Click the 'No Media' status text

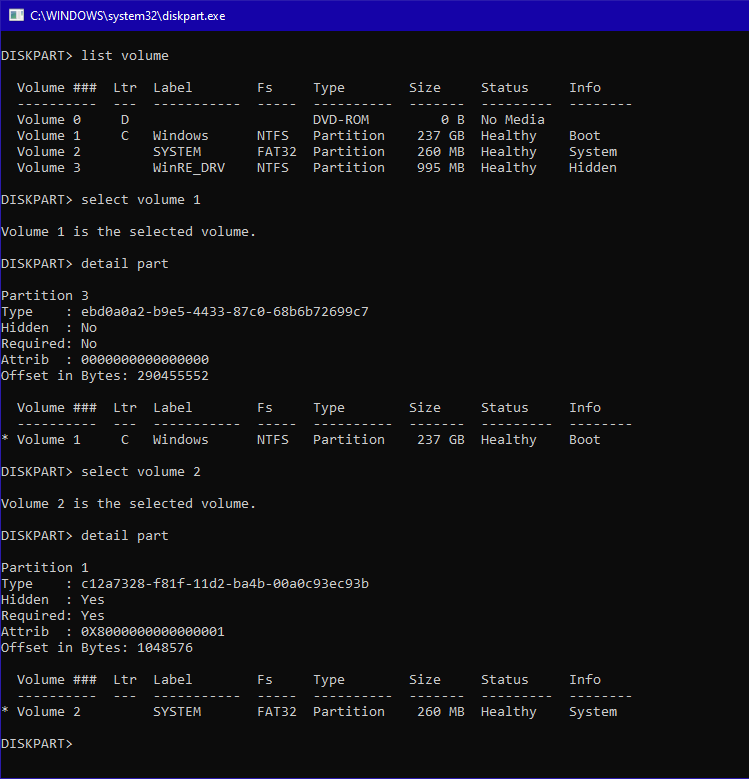(512, 120)
